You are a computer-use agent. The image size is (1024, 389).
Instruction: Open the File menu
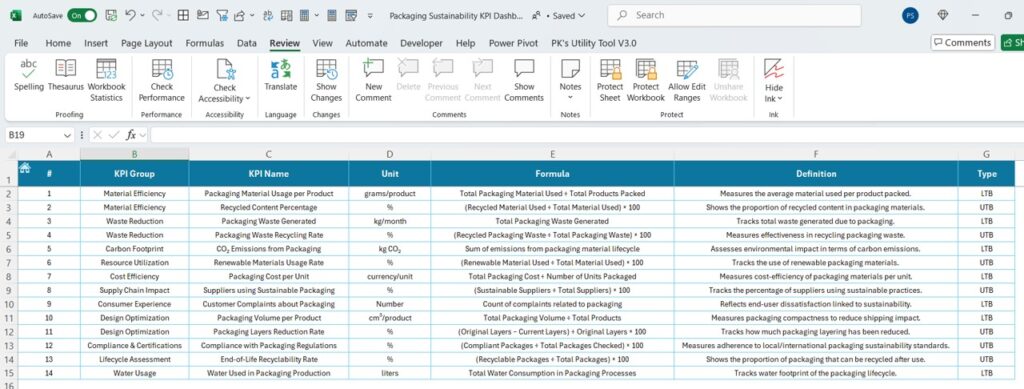coord(21,43)
